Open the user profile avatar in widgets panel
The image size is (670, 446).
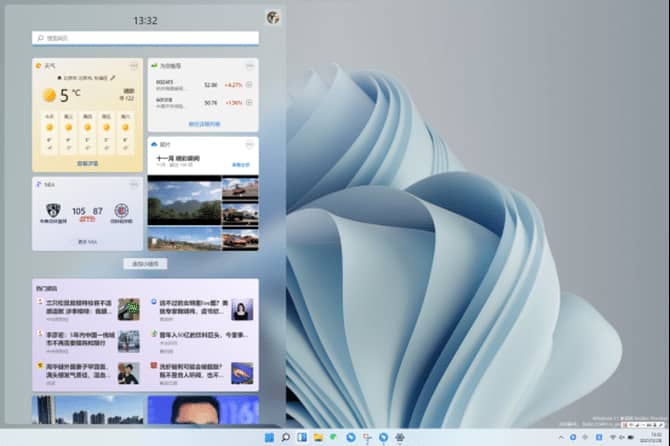coord(272,17)
